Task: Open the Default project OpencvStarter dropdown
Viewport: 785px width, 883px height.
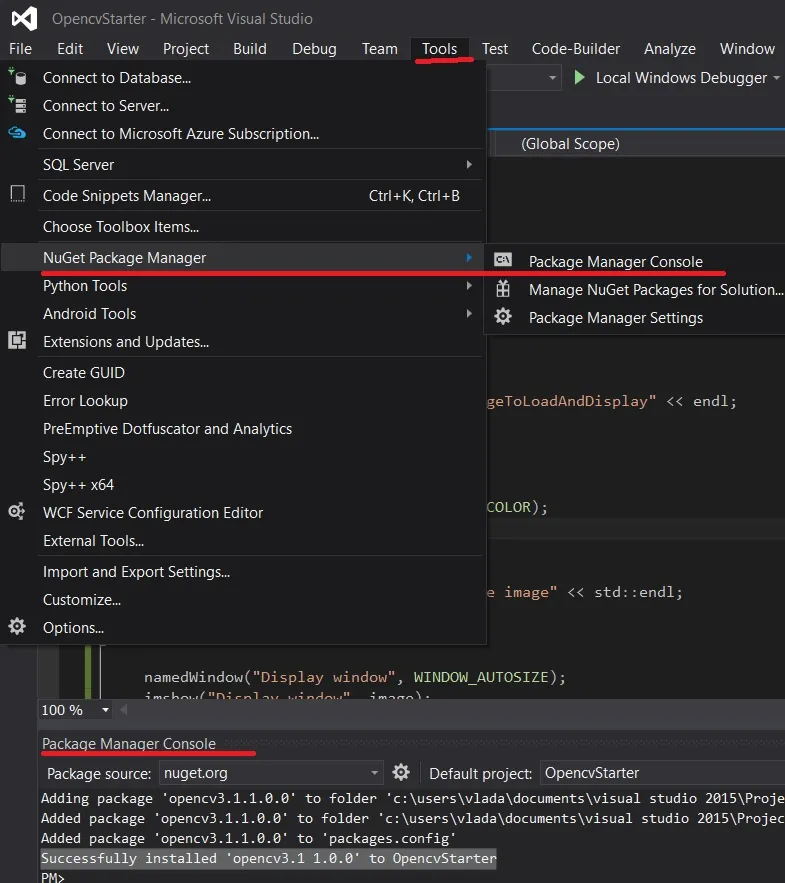Action: click(662, 773)
